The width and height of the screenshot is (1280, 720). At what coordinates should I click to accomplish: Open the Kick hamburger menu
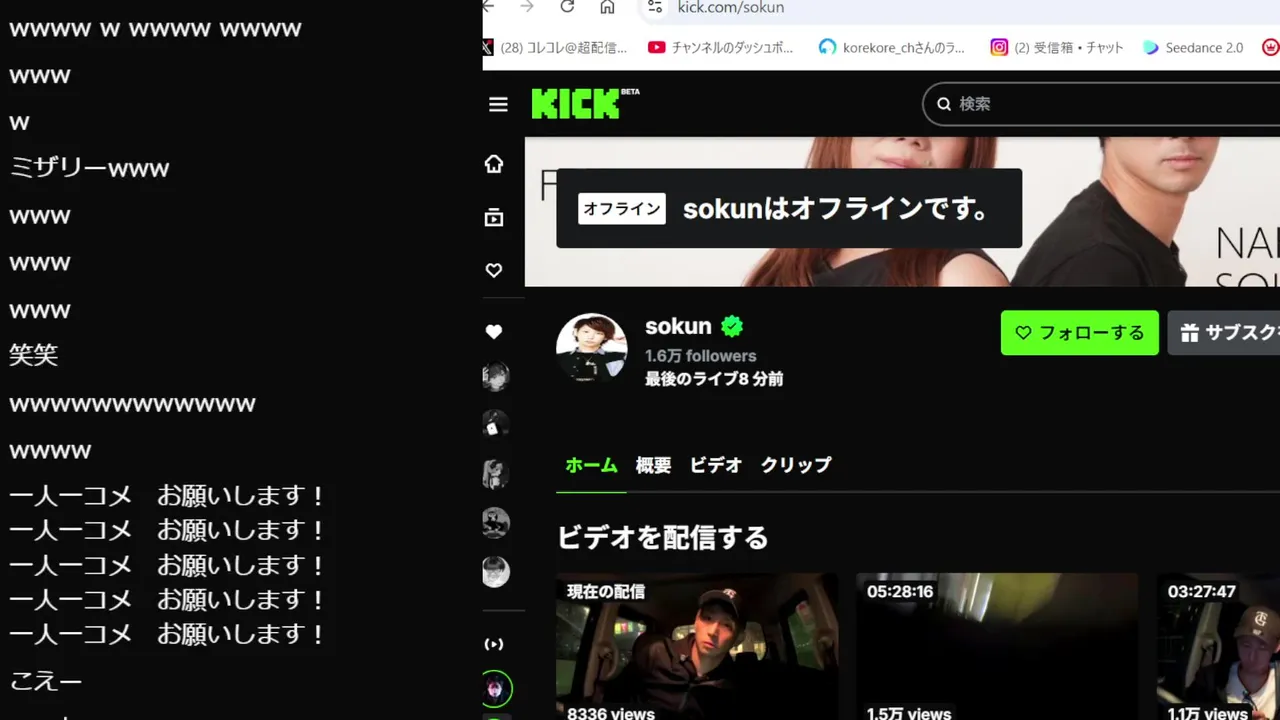point(498,104)
